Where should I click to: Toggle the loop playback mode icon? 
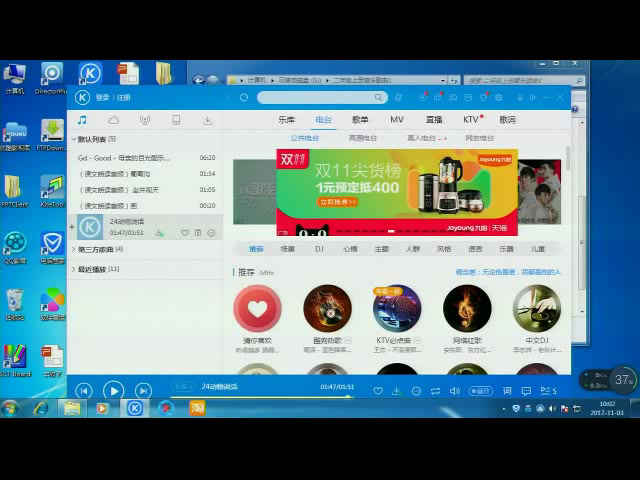point(435,391)
